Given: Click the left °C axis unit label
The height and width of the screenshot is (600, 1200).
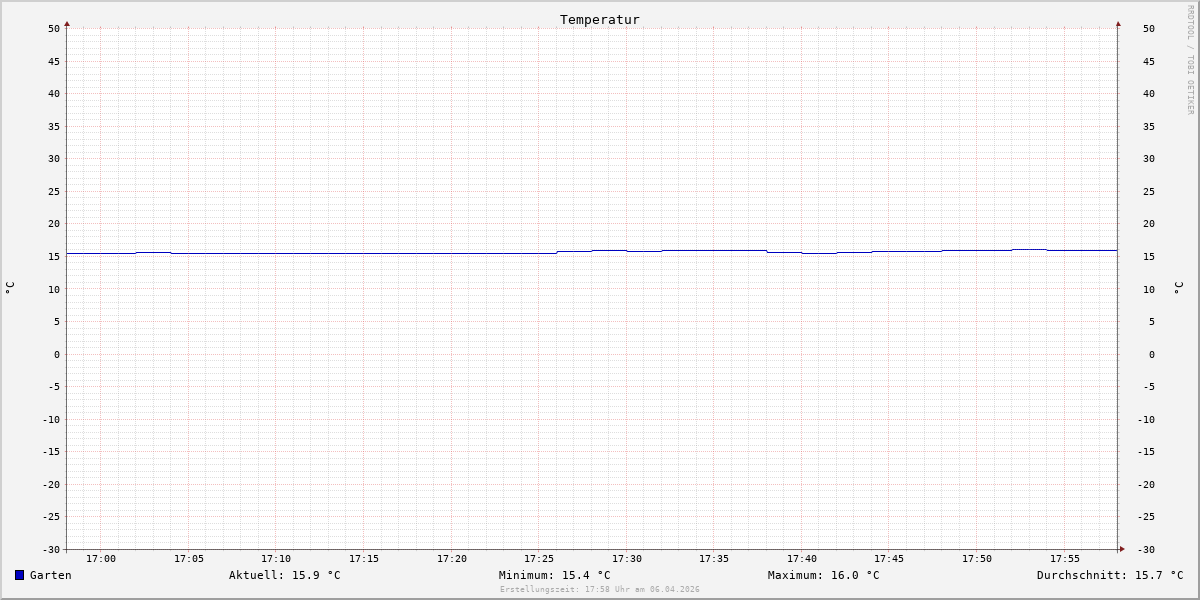Looking at the screenshot, I should tap(10, 287).
